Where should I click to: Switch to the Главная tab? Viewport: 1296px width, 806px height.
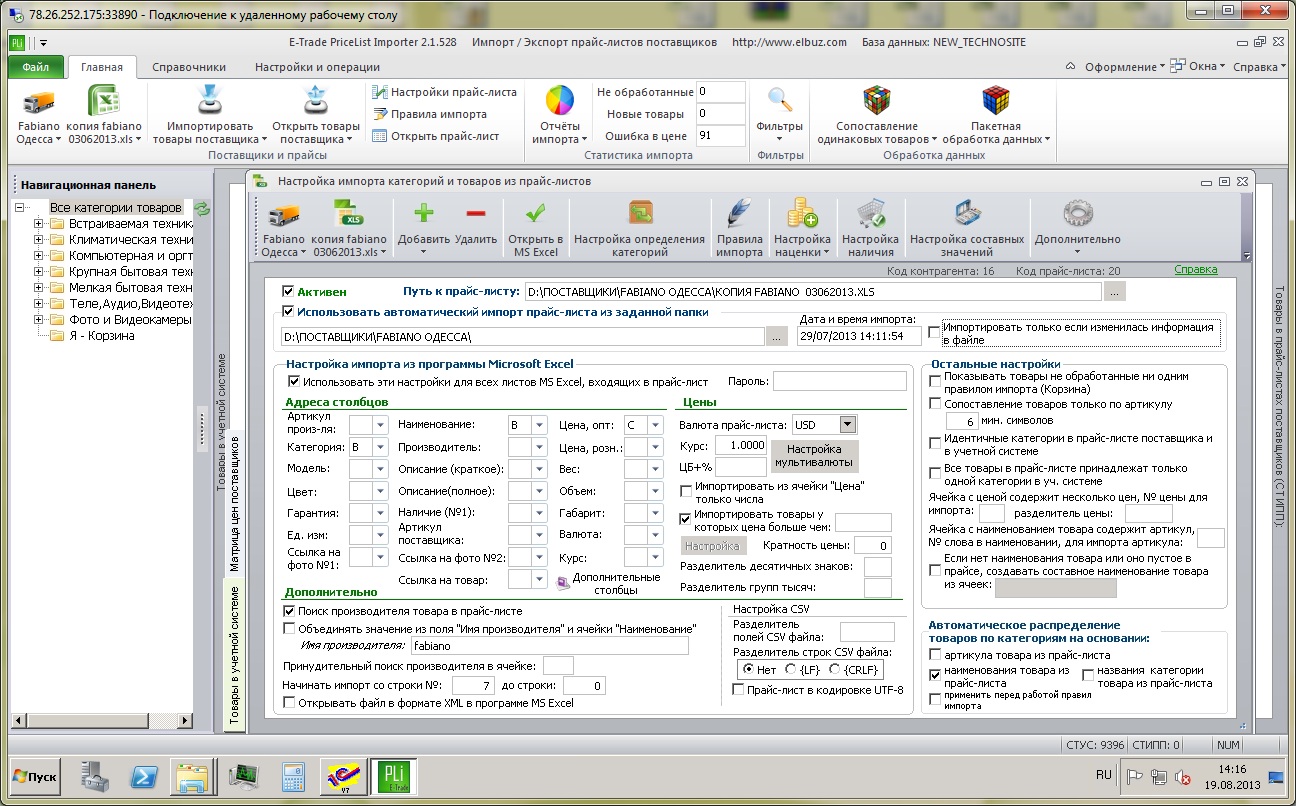point(102,67)
